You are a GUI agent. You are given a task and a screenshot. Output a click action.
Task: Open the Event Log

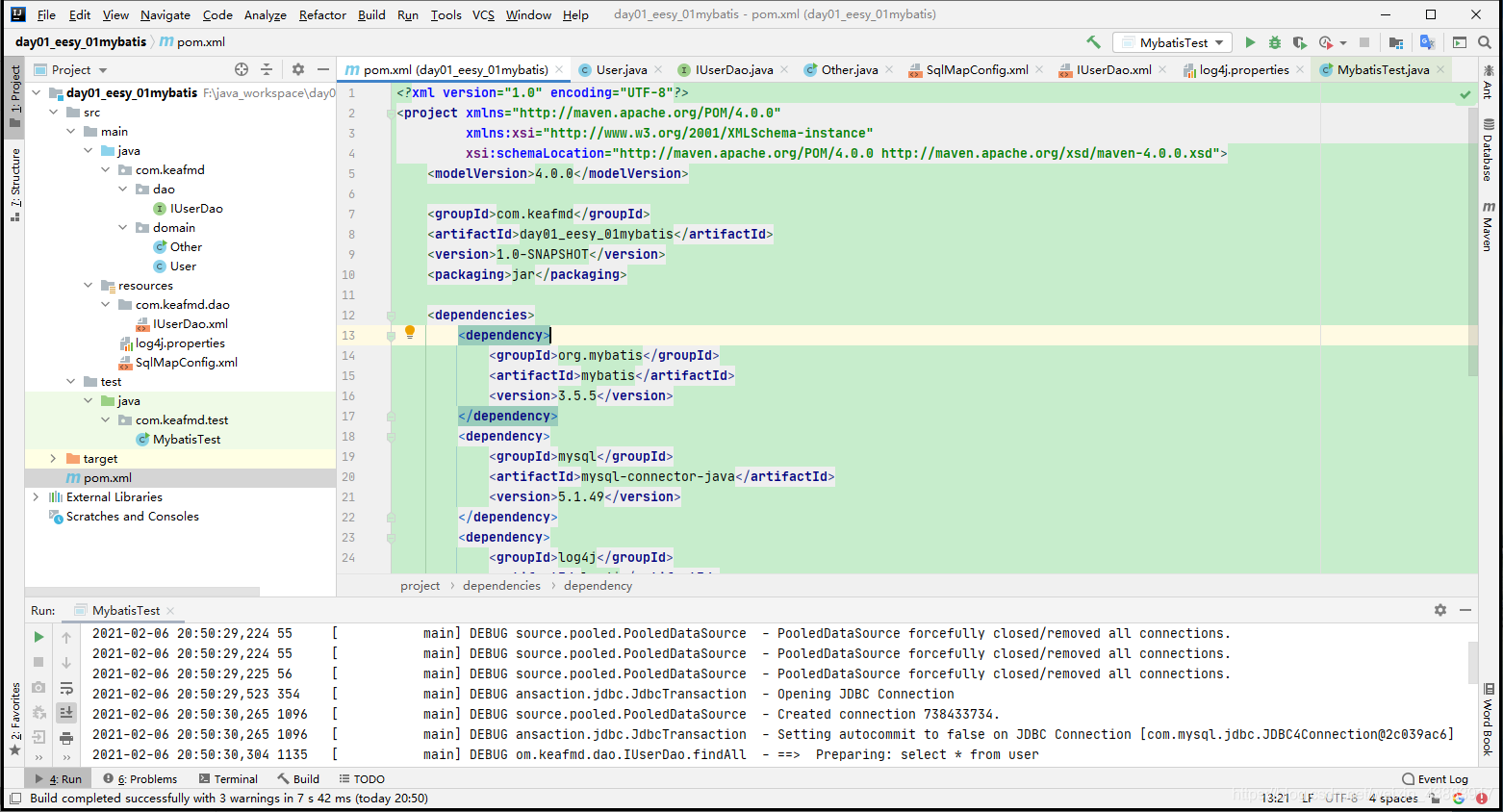[1435, 779]
